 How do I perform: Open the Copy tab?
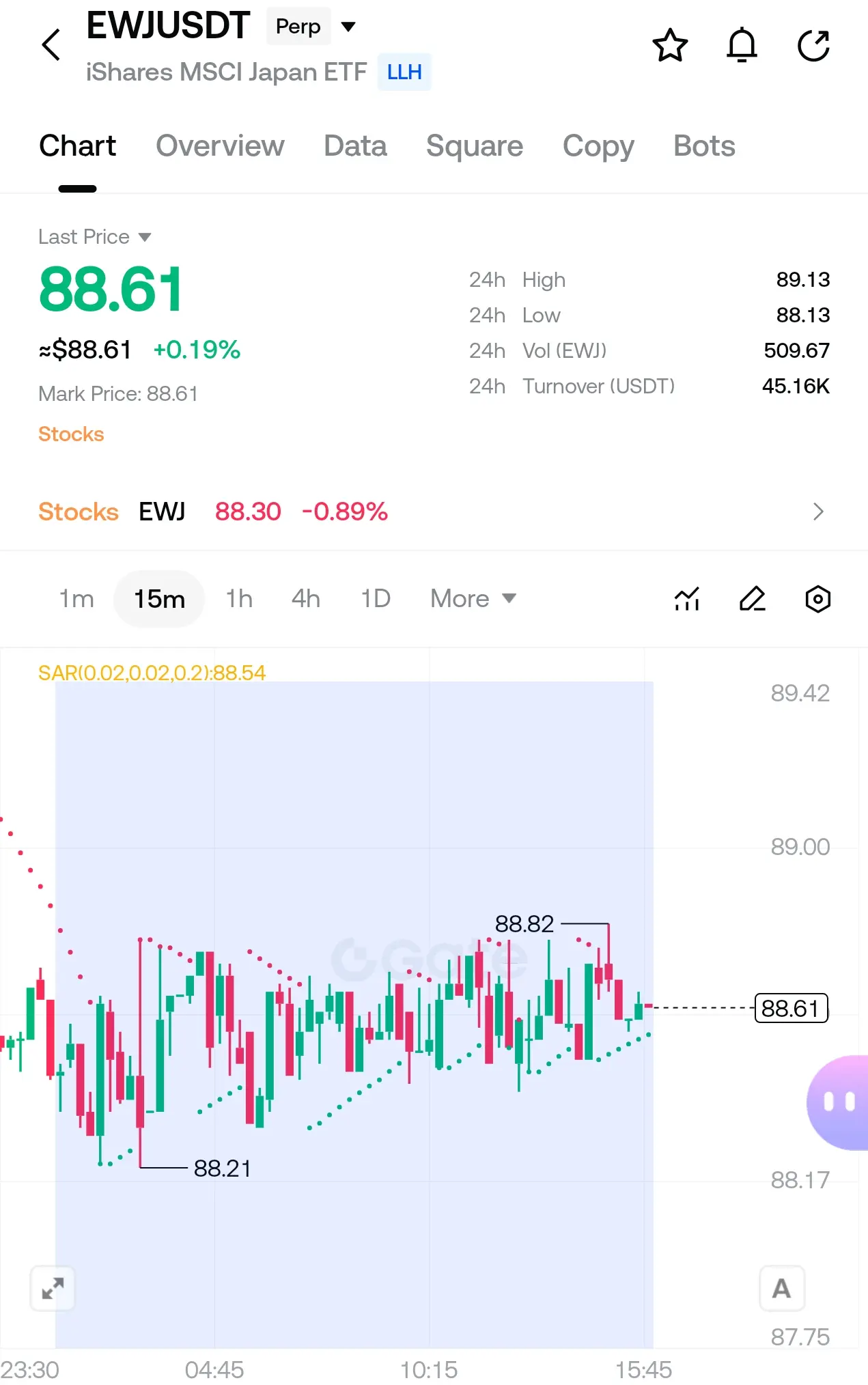click(598, 146)
